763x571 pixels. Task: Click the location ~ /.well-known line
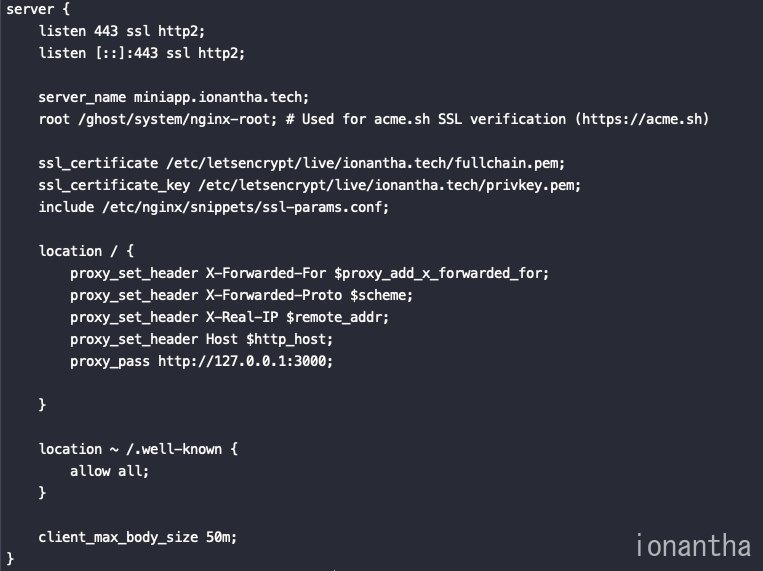(x=138, y=449)
